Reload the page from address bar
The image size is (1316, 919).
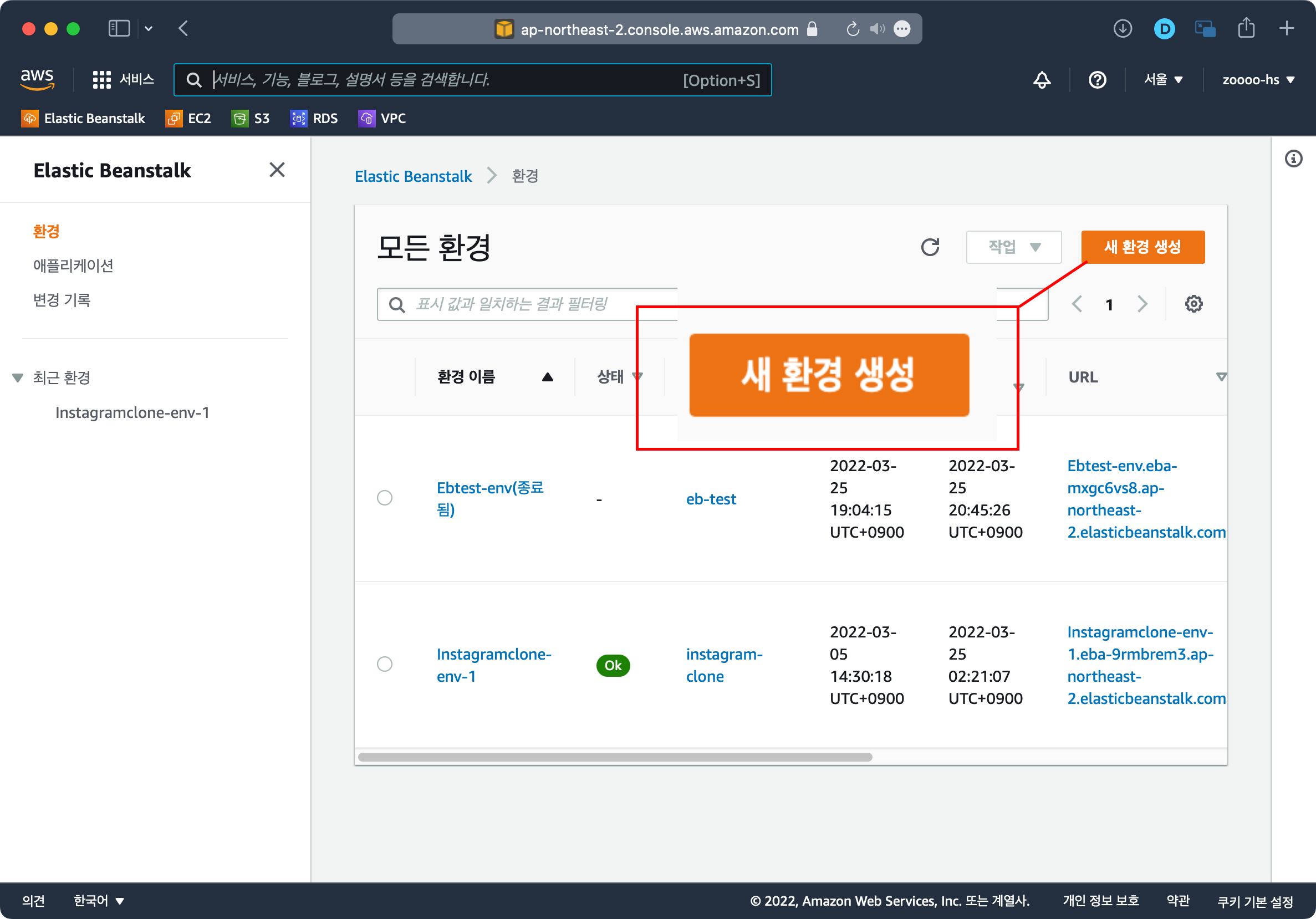[853, 29]
